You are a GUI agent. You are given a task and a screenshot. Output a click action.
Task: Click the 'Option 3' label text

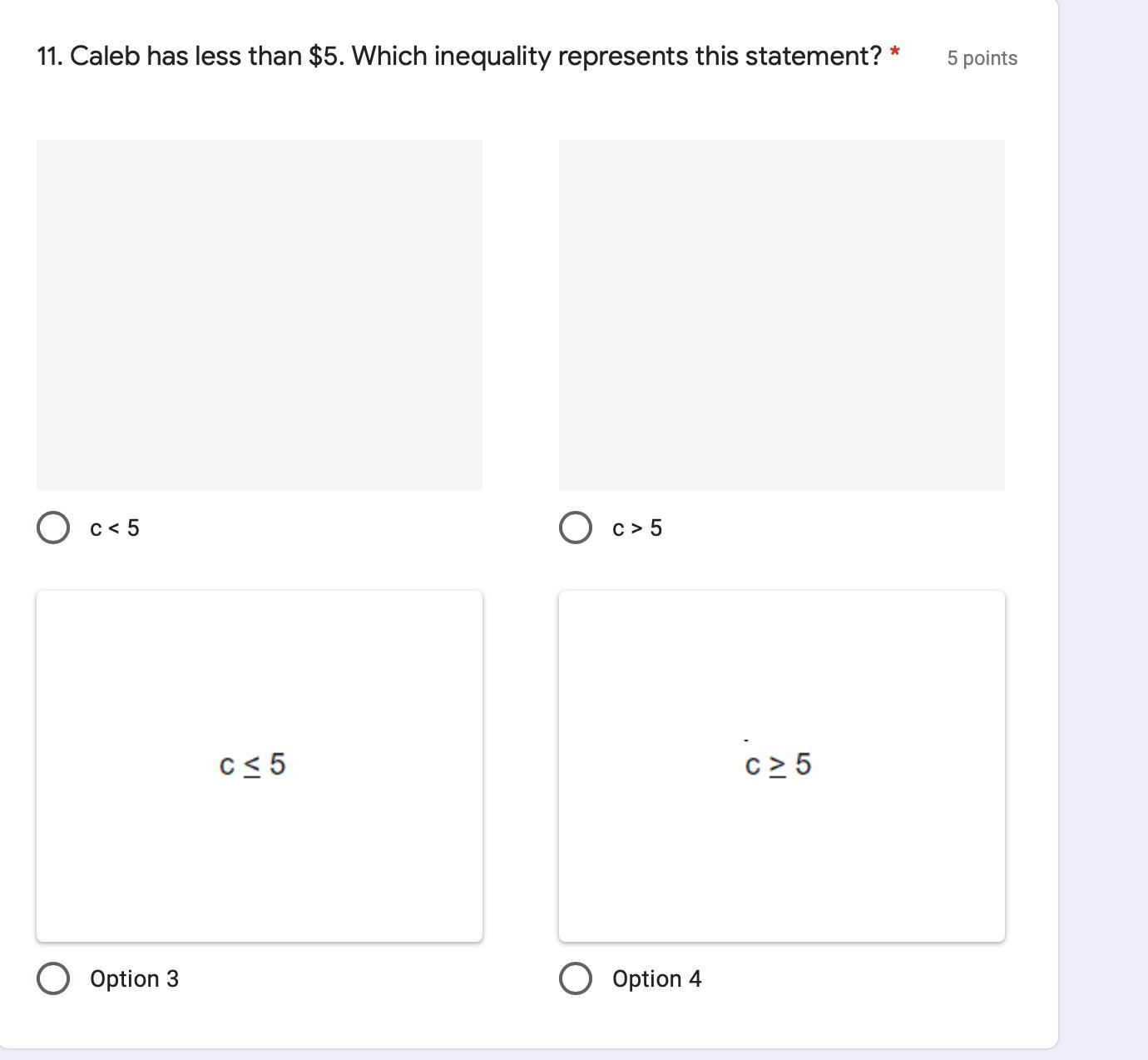click(134, 978)
